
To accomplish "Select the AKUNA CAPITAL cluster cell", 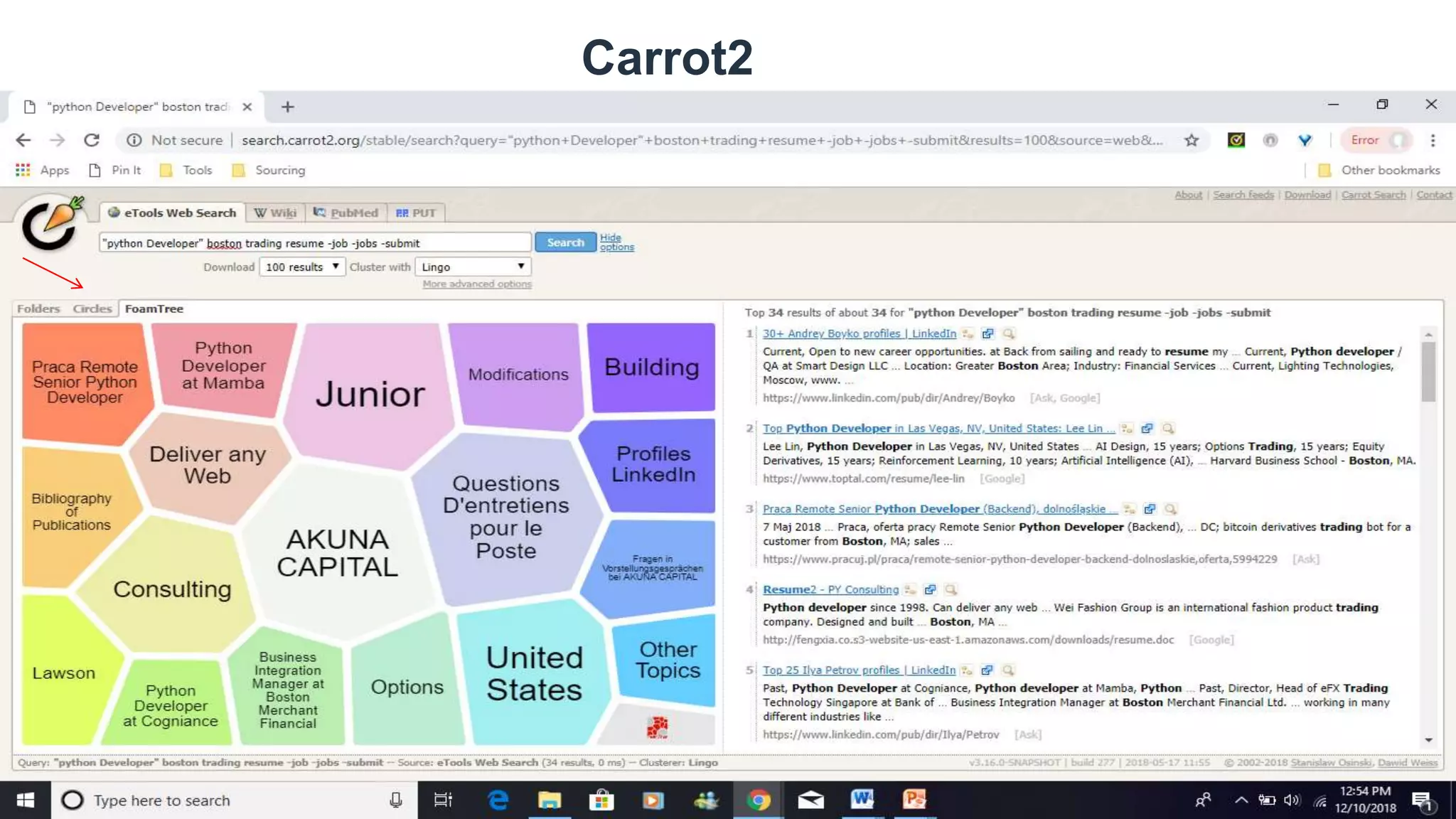I will pos(337,553).
